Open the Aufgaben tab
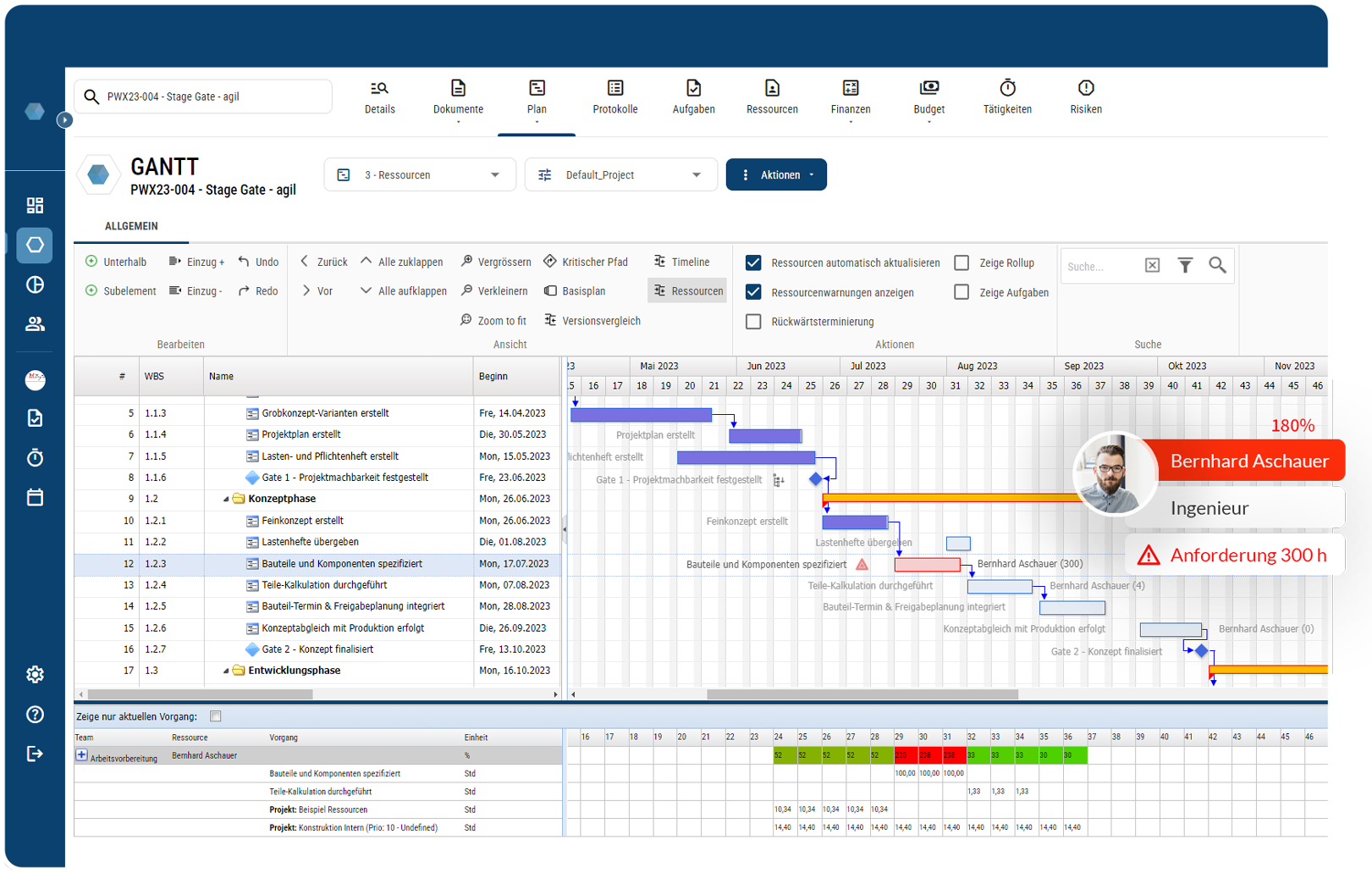The image size is (1372, 873). 693,98
